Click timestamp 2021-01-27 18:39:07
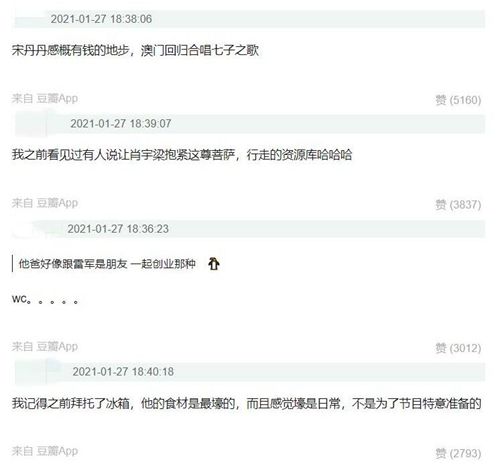Viewport: 500px width, 468px height. point(121,124)
